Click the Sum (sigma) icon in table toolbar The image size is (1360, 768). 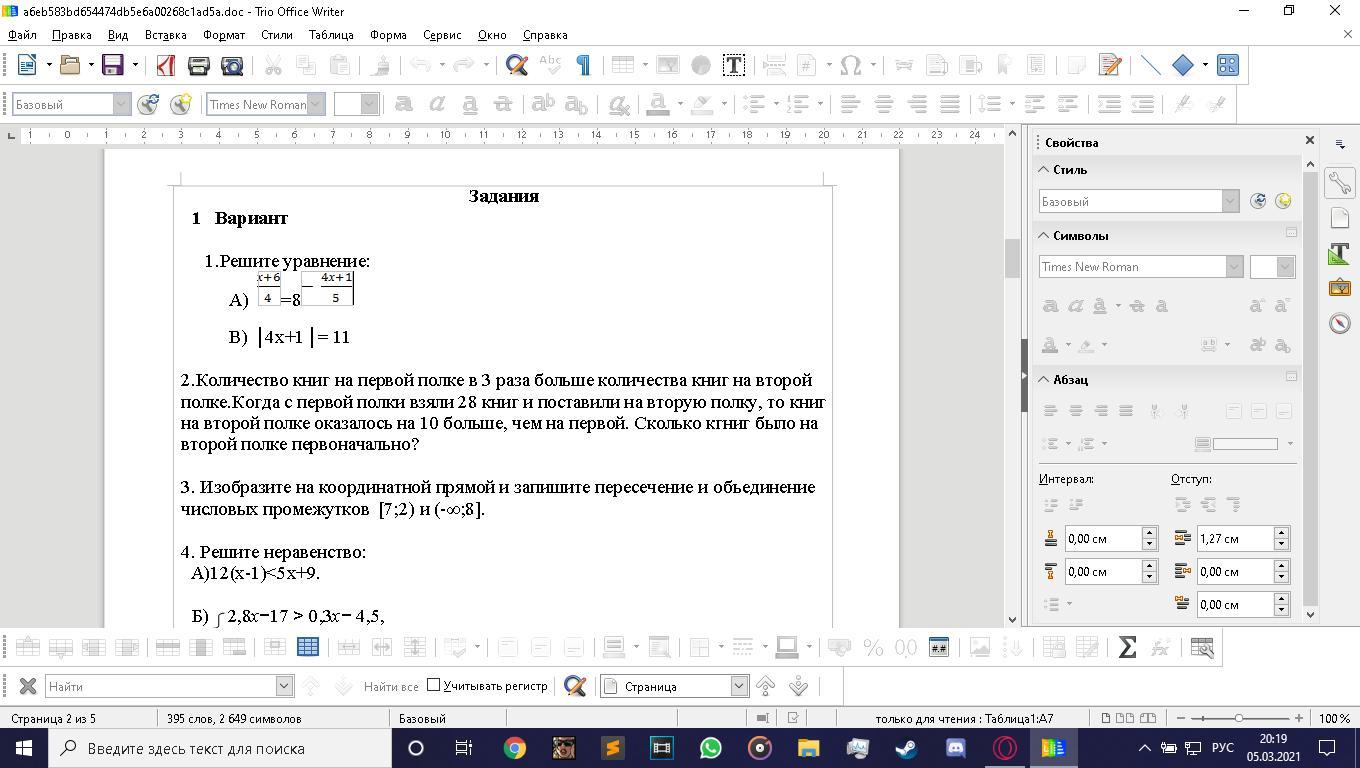pyautogui.click(x=1127, y=647)
